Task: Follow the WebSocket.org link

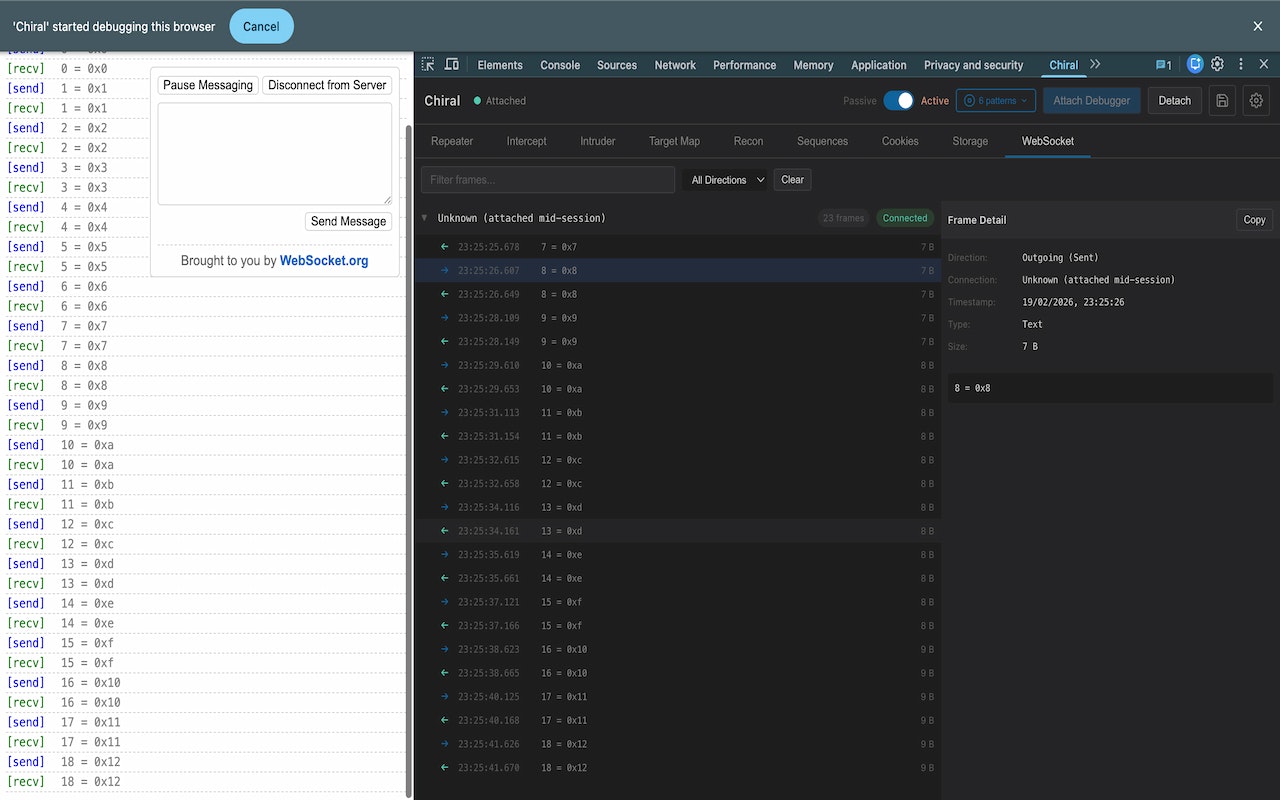Action: [324, 261]
